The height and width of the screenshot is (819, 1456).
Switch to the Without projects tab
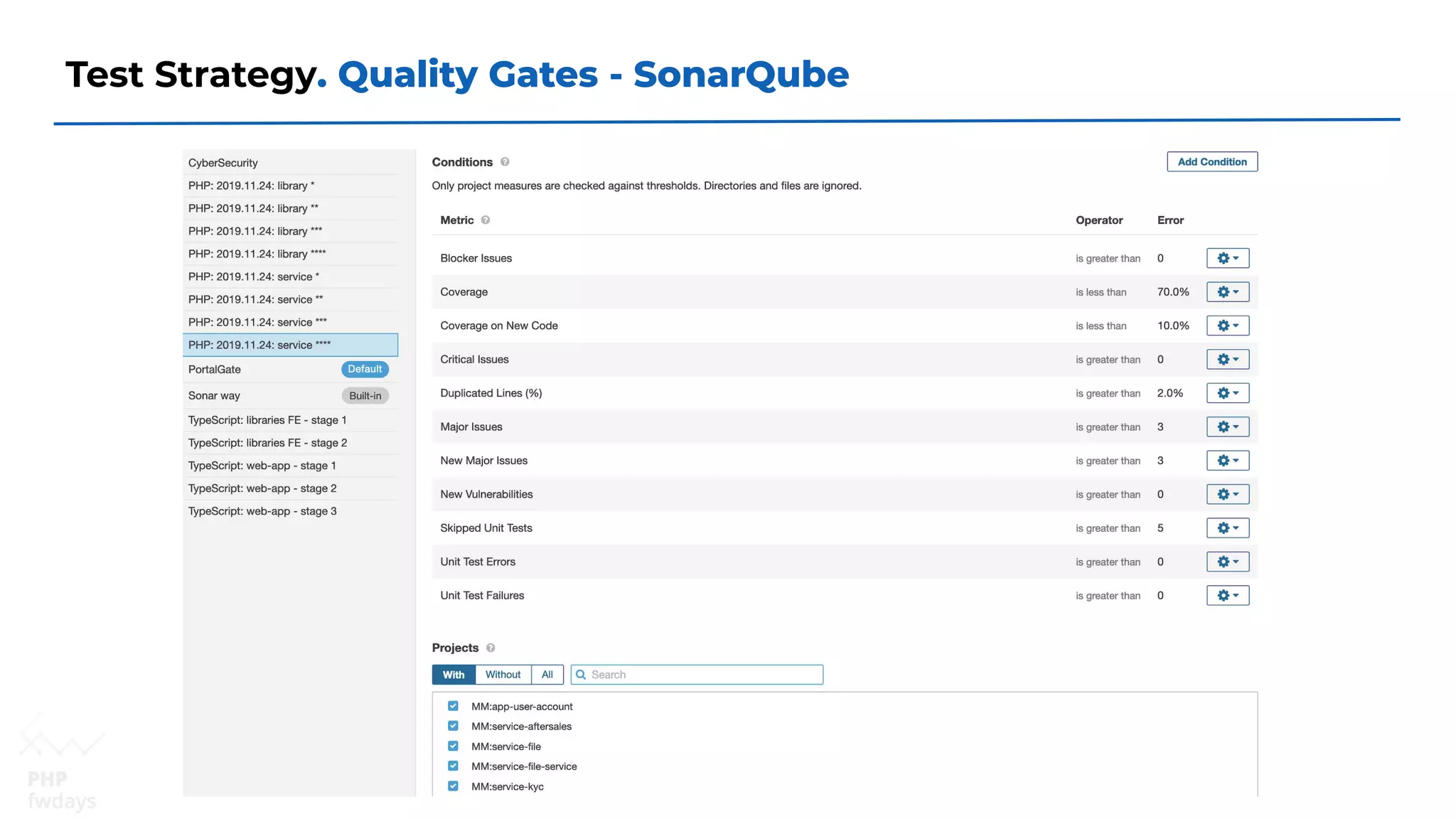tap(503, 675)
